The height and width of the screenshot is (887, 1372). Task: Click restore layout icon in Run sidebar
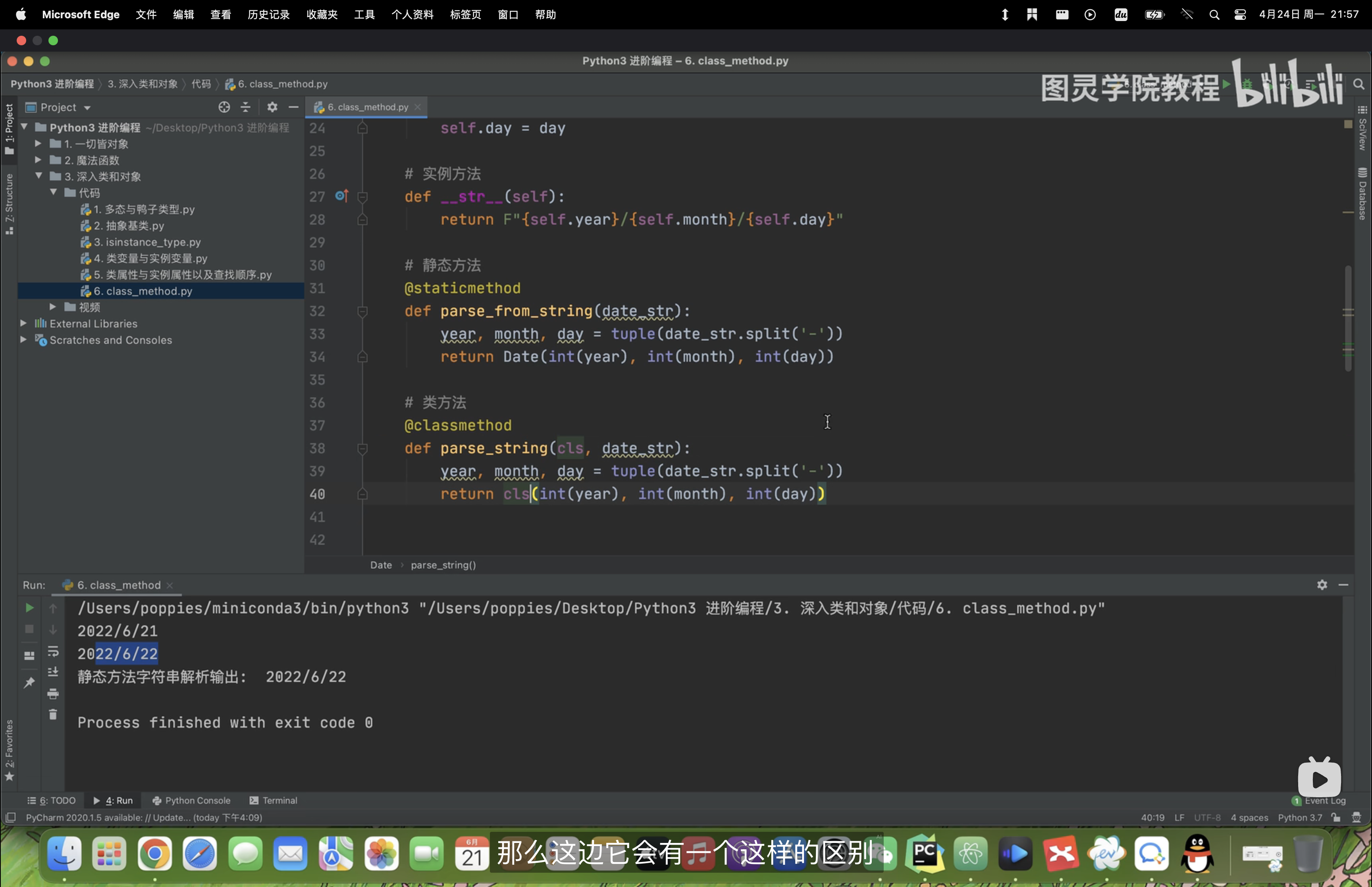[x=29, y=656]
